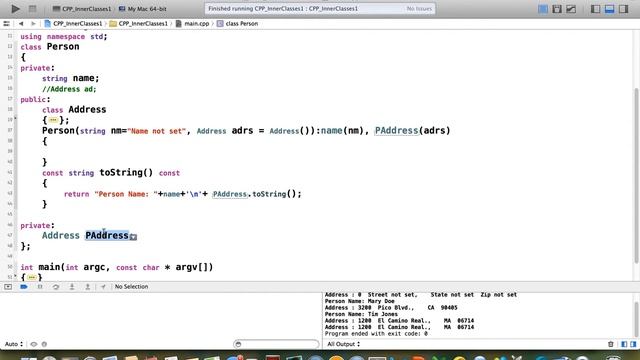640x360 pixels.
Task: Click the fold ribbon arrow at line 51
Action: [x=16, y=276]
